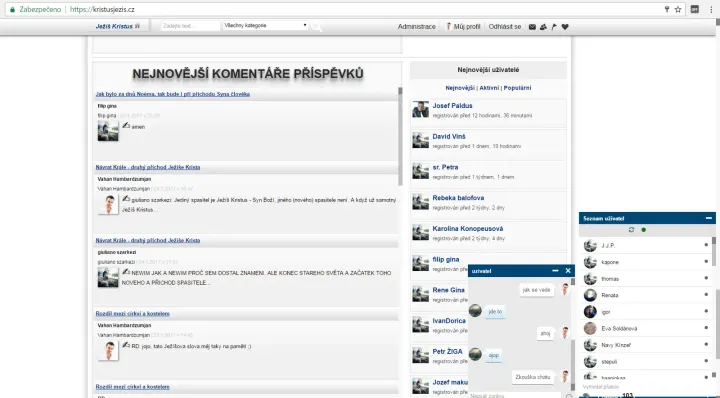Click edit pencil icon on NEWIM JAK comment
This screenshot has width=720, height=398.
pyautogui.click(x=126, y=272)
